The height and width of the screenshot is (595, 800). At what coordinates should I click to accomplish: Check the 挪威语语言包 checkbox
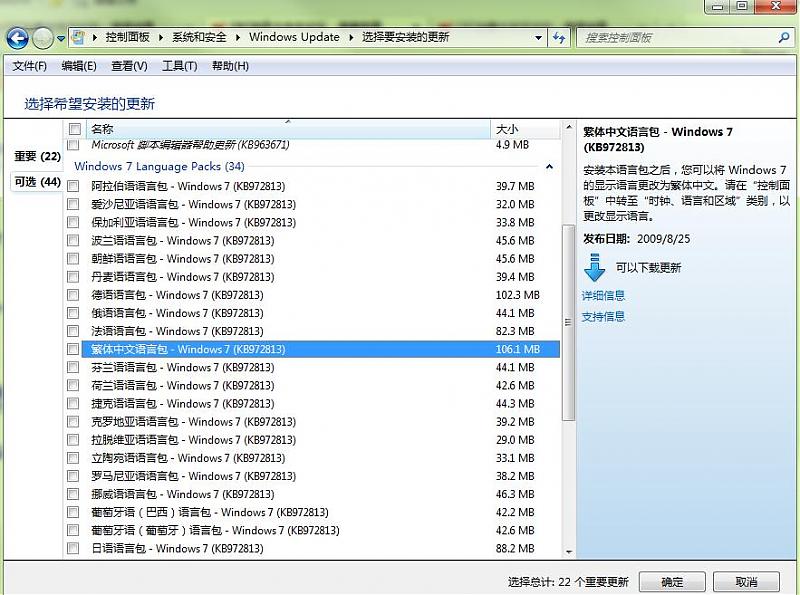click(73, 494)
